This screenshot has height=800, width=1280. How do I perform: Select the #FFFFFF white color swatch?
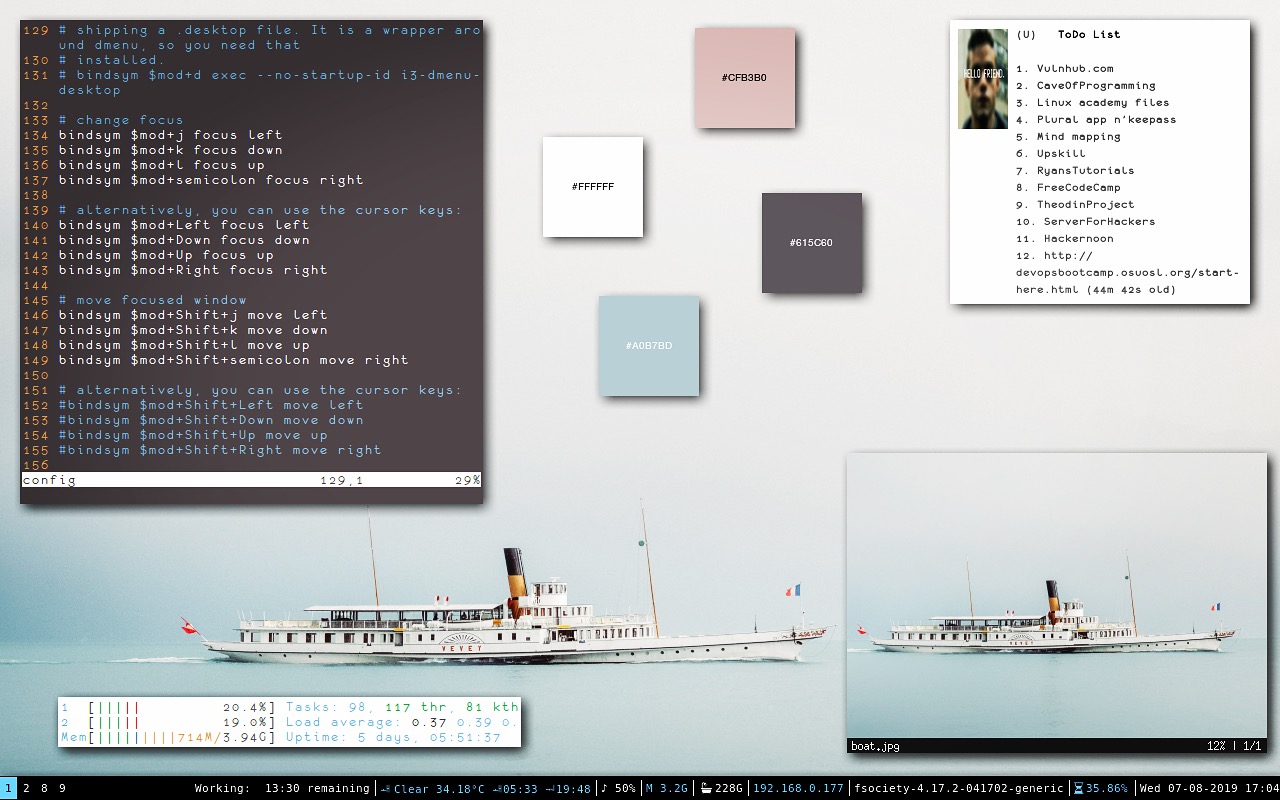pyautogui.click(x=593, y=187)
